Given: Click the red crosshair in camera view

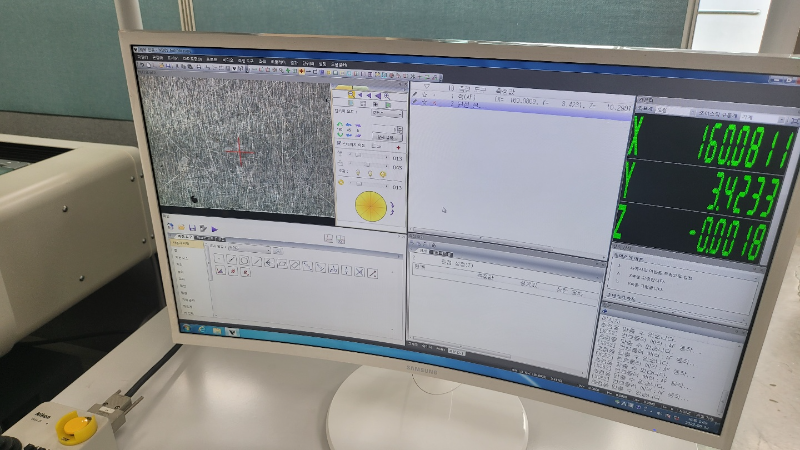Looking at the screenshot, I should click(x=239, y=152).
